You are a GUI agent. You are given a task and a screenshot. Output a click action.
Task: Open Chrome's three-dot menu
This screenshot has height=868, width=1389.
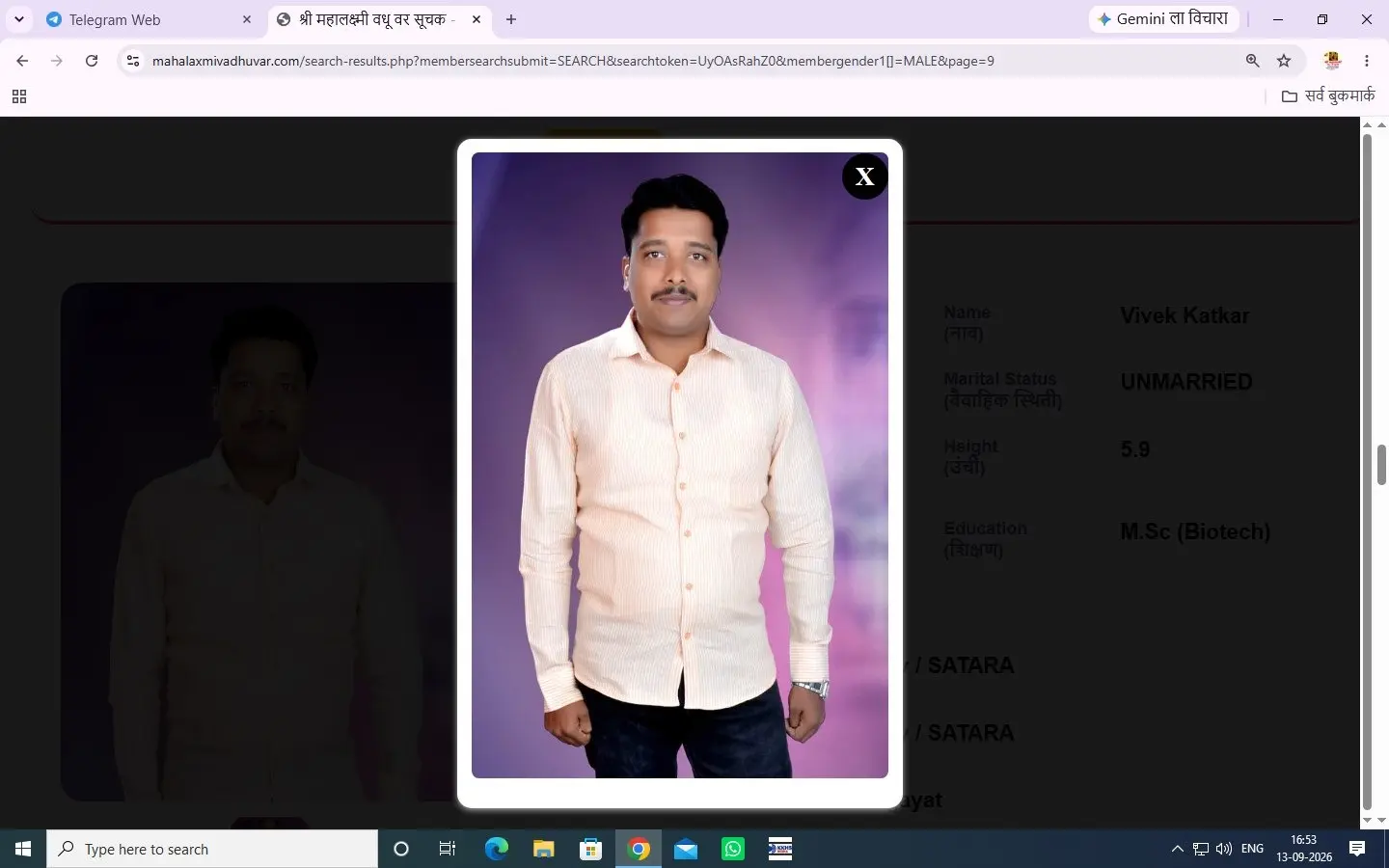coord(1367,61)
